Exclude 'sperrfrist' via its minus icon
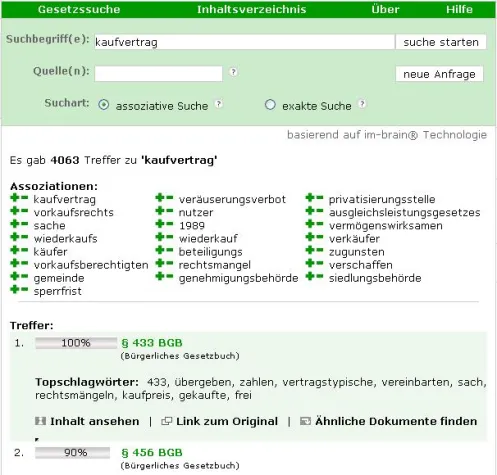The width and height of the screenshot is (497, 475). [x=24, y=289]
